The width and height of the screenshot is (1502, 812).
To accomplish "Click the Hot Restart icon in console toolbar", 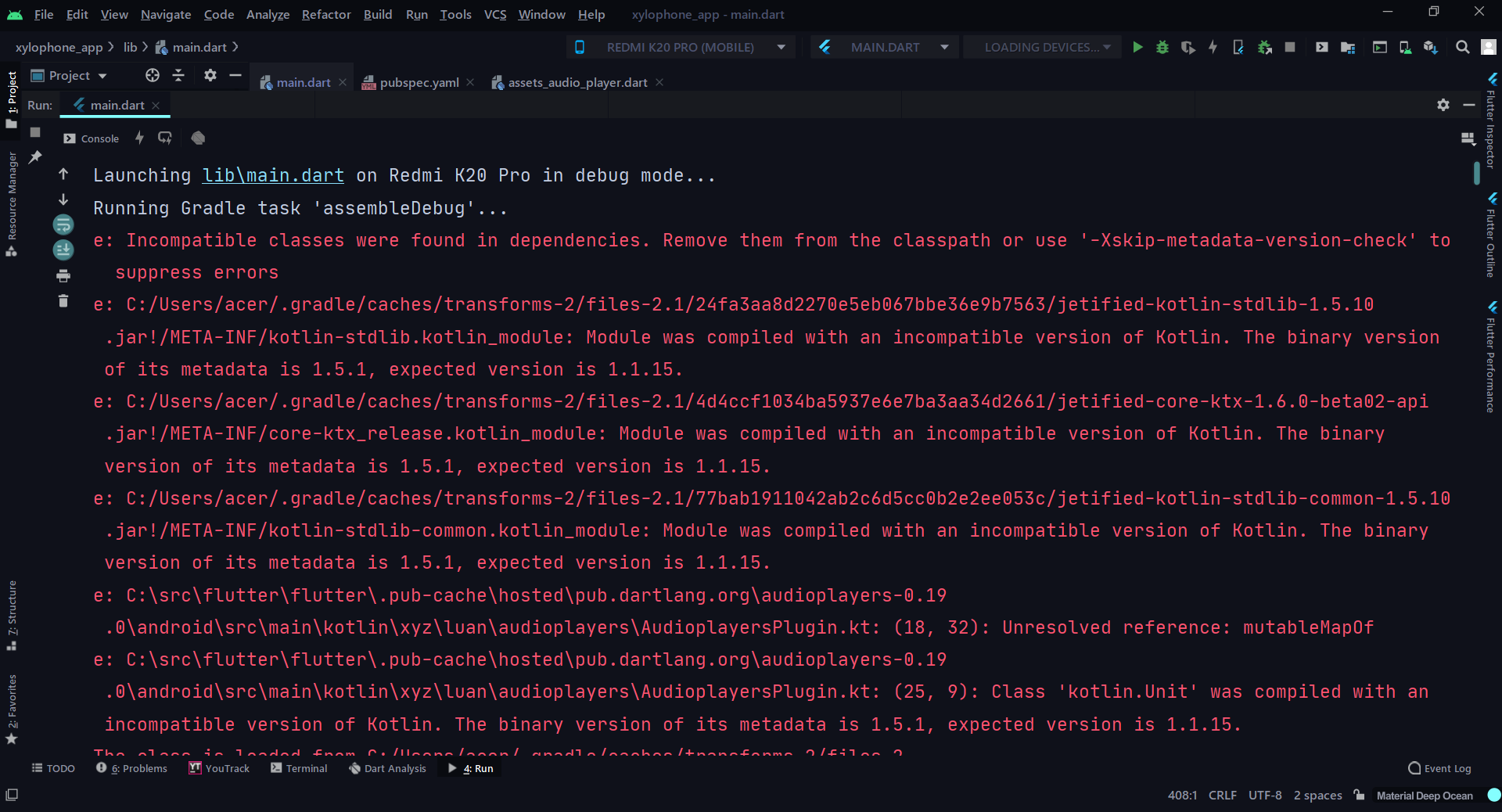I will (165, 138).
